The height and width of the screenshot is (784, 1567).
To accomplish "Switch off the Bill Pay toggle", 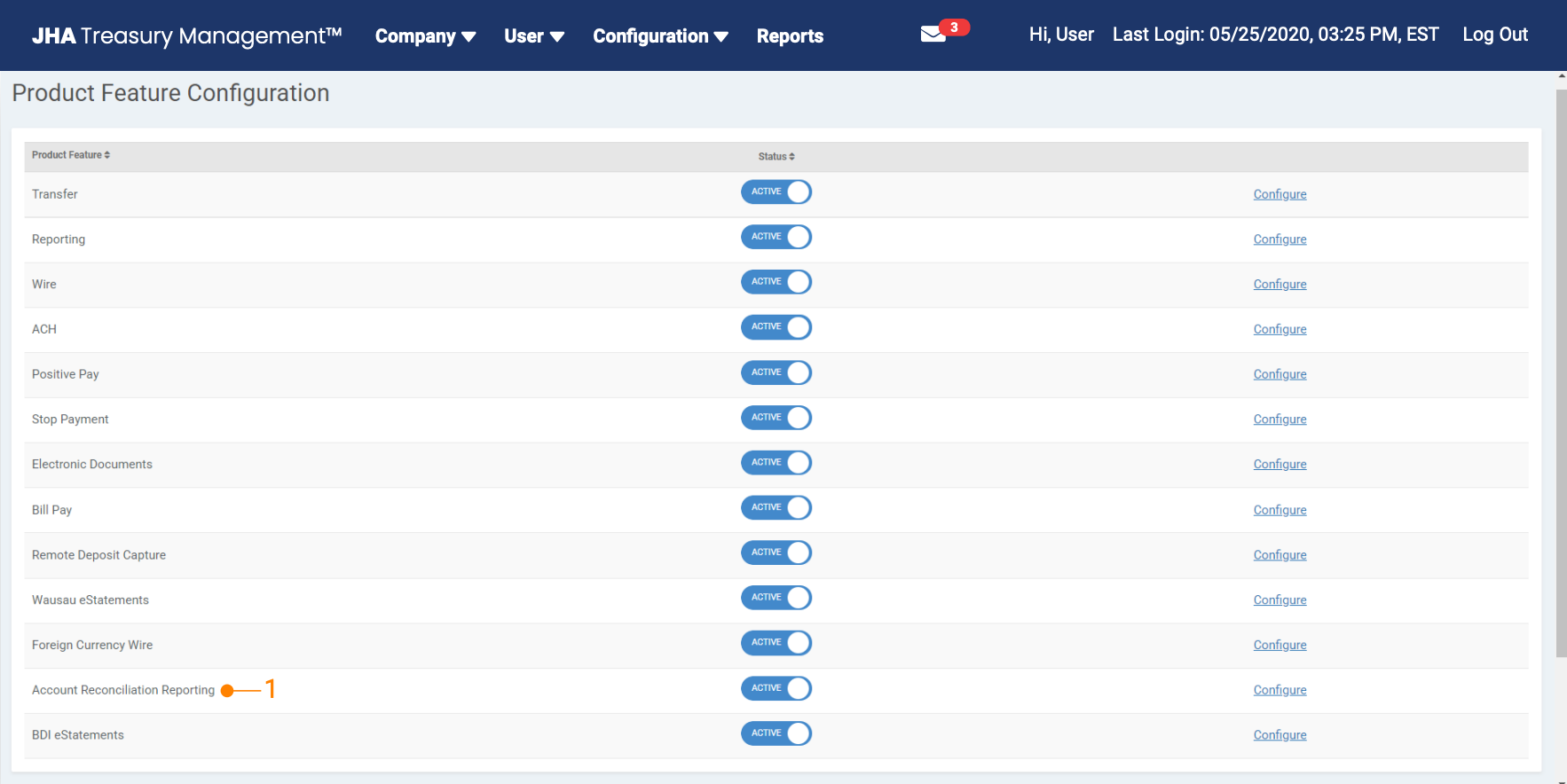I will tap(776, 507).
